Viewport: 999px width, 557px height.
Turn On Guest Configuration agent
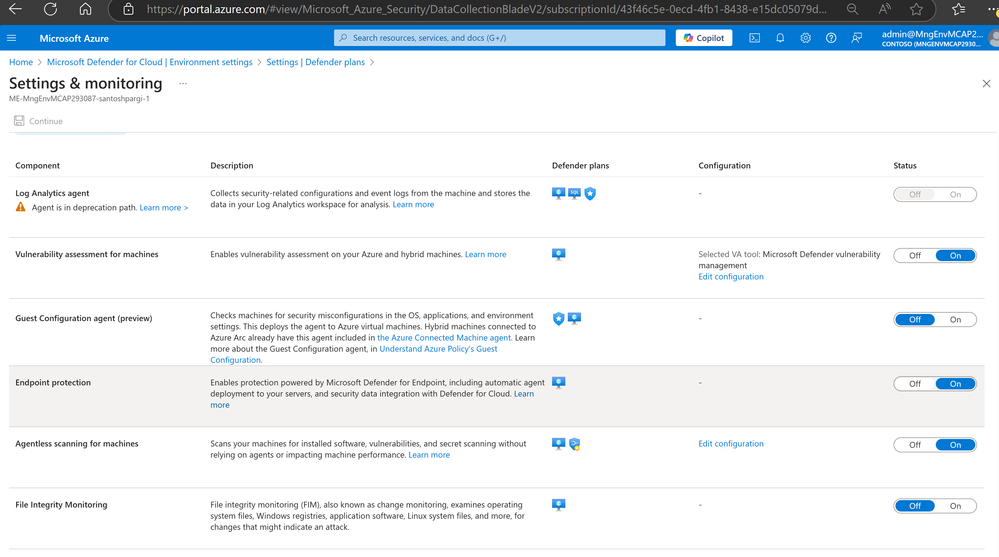(955, 320)
